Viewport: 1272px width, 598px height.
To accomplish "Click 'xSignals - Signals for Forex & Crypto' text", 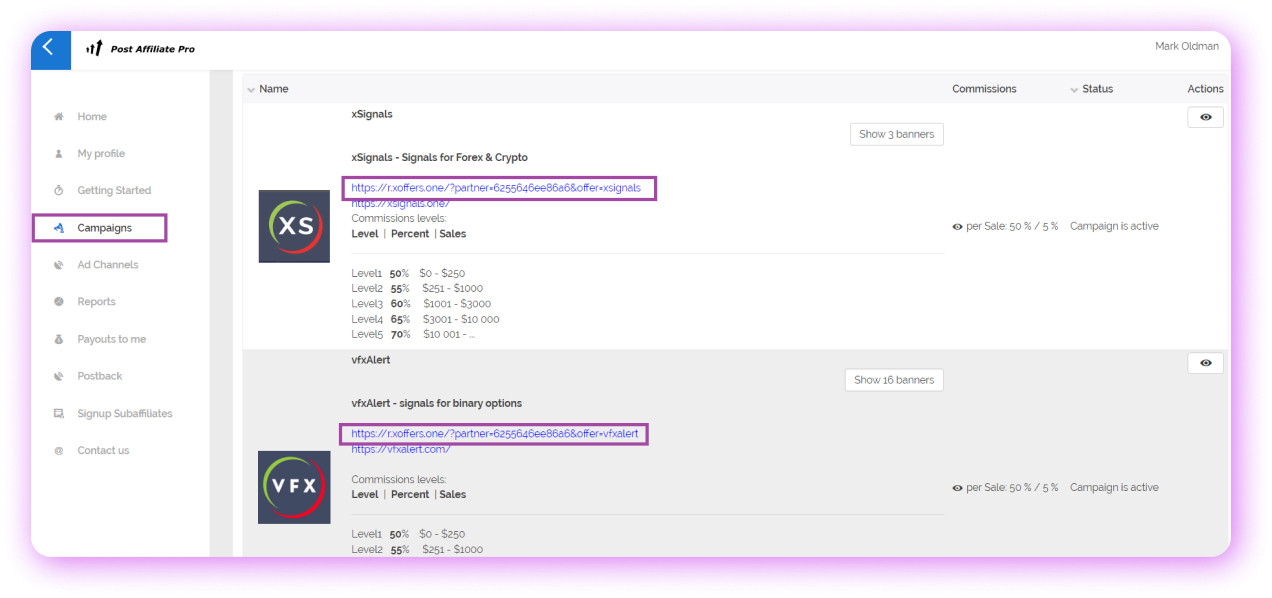I will (439, 158).
